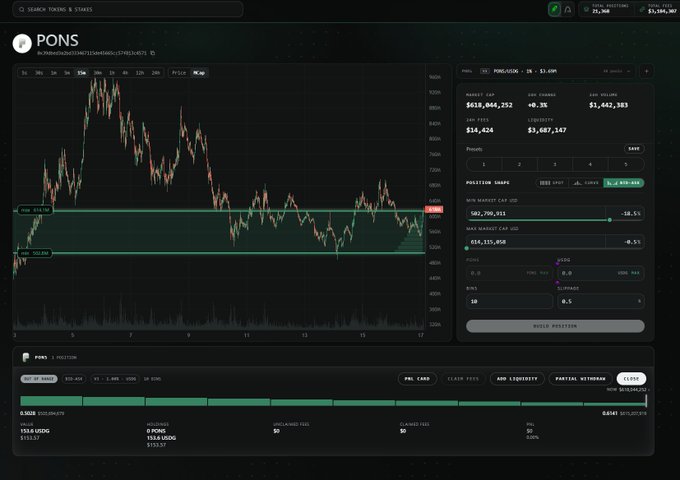Viewport: 680px width, 480px height.
Task: Select the 4h timeframe
Action: 125,73
